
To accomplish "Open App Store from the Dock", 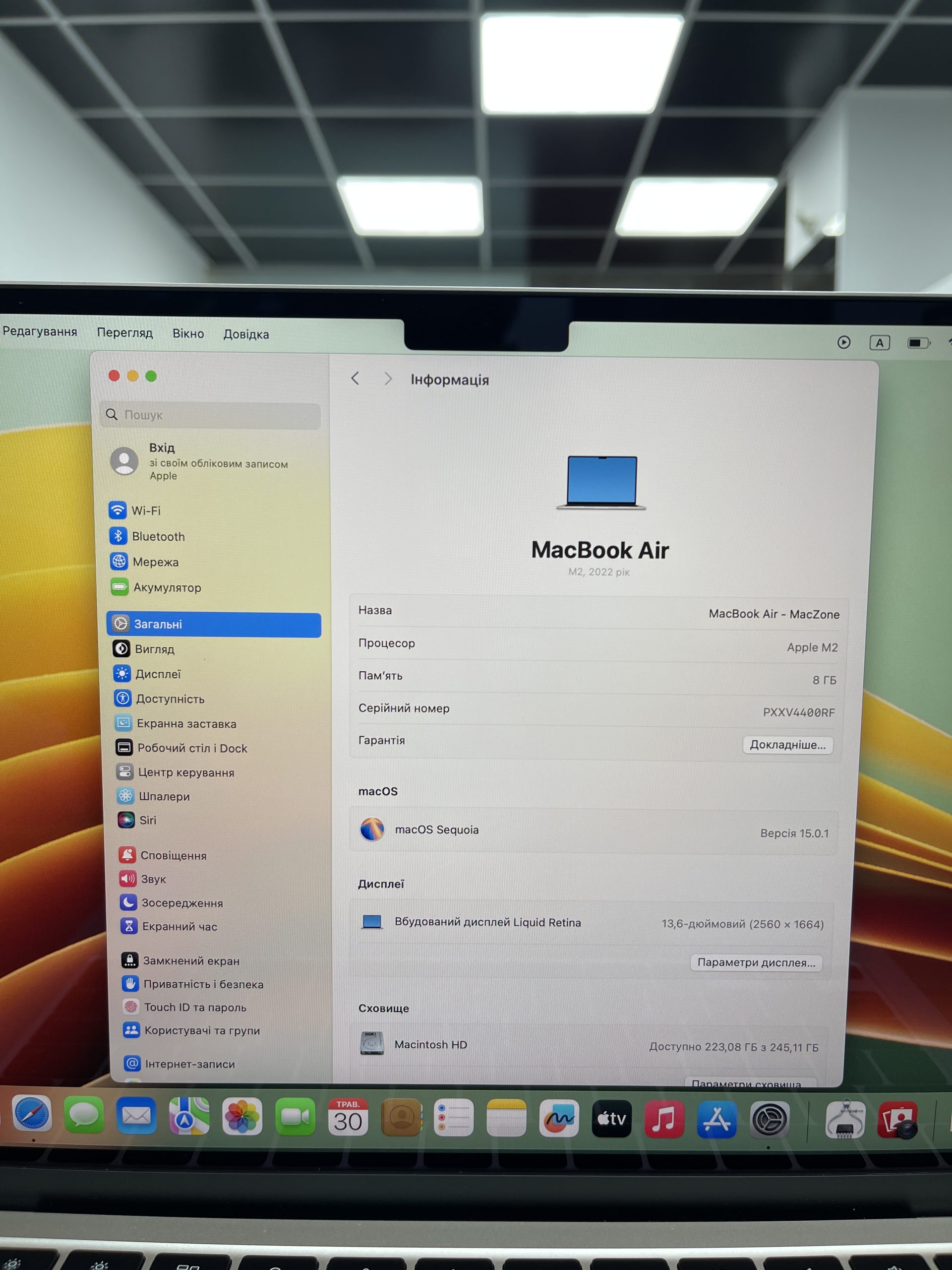I will coord(716,1119).
